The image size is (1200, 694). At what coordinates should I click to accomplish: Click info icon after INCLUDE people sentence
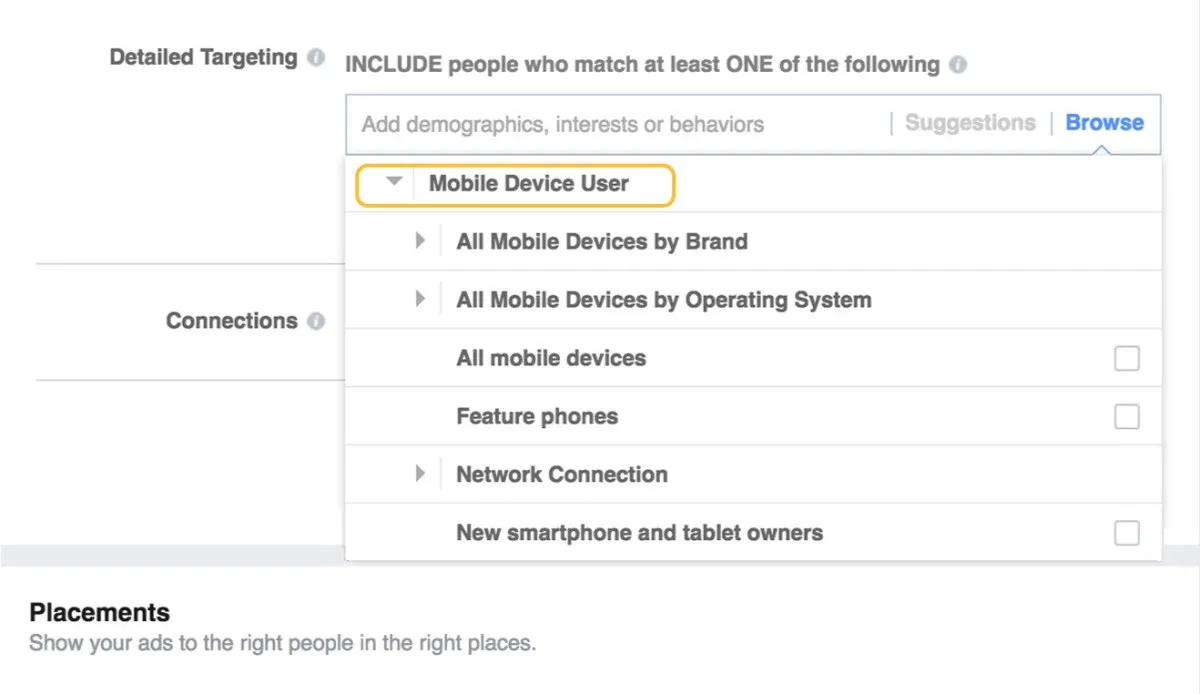tap(958, 65)
